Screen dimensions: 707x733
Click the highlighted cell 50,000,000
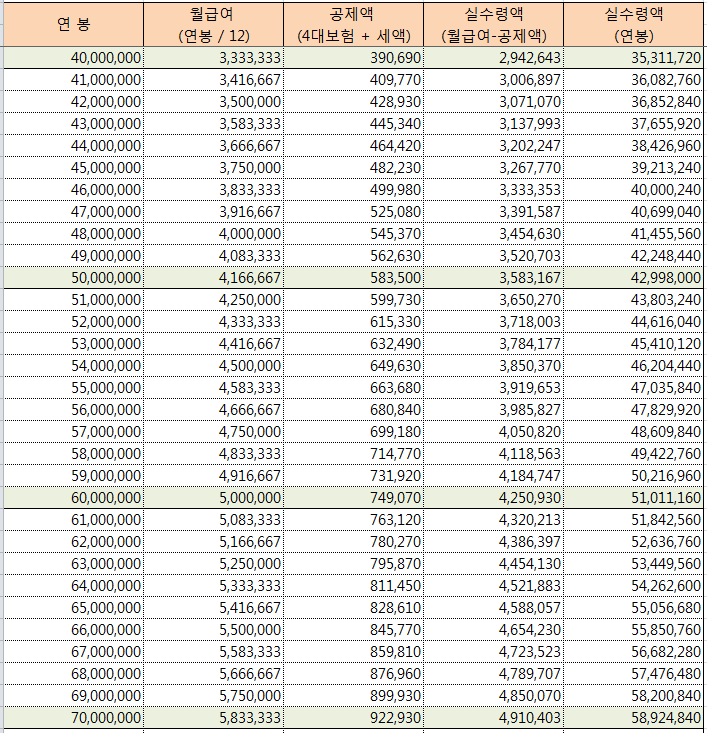73,278
